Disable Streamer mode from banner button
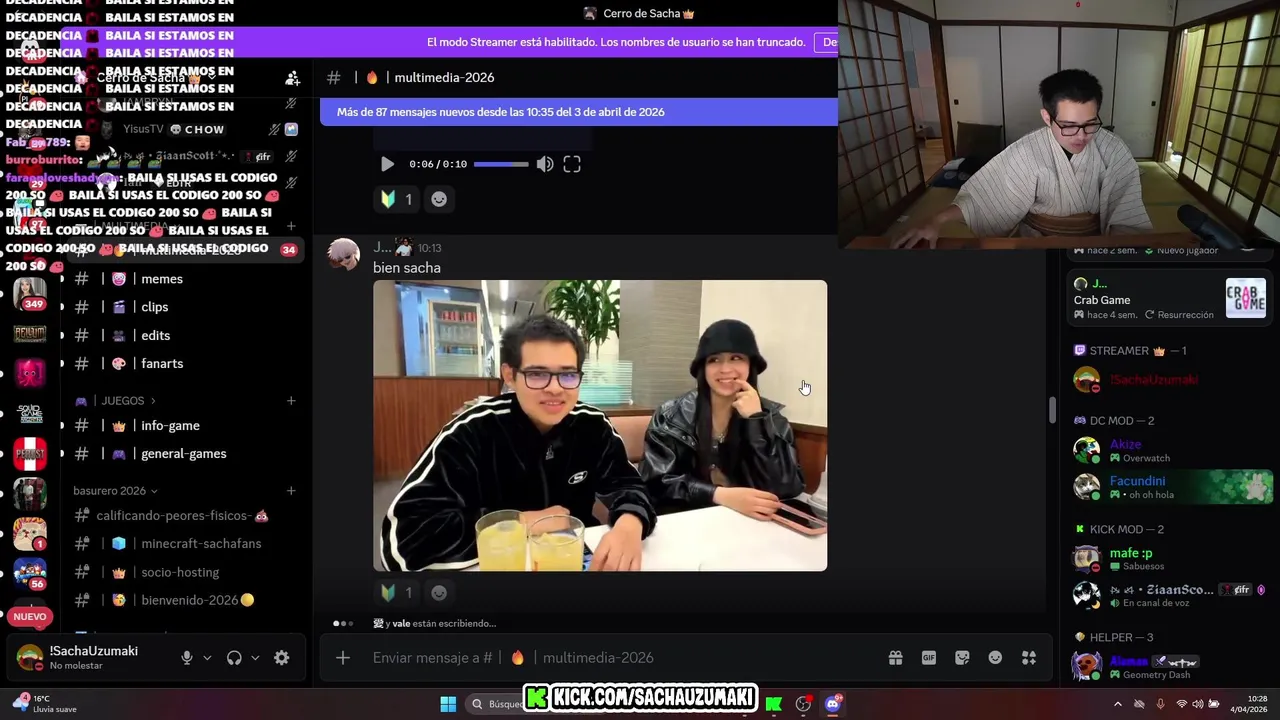 click(828, 42)
